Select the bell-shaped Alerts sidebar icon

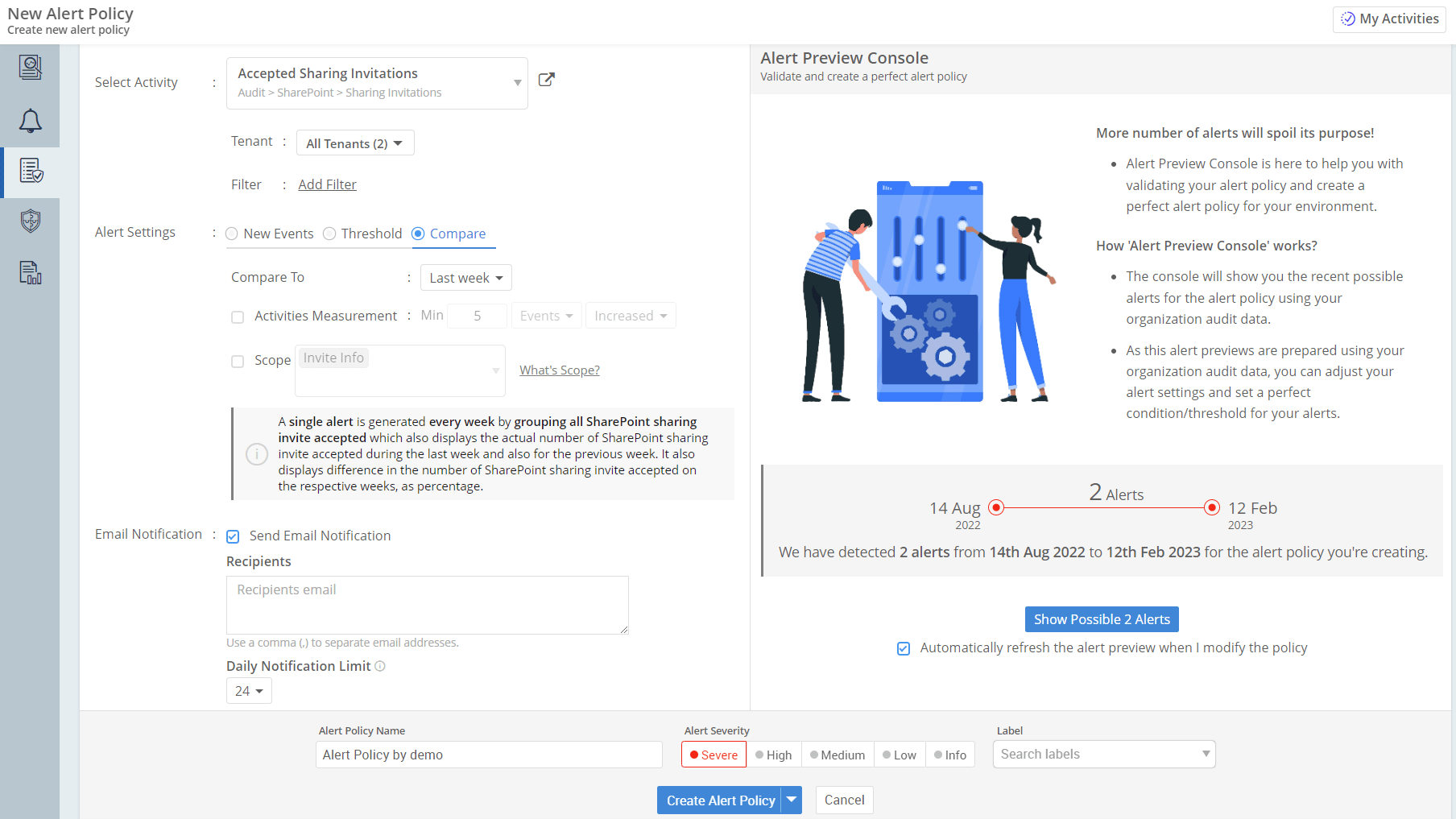(30, 121)
